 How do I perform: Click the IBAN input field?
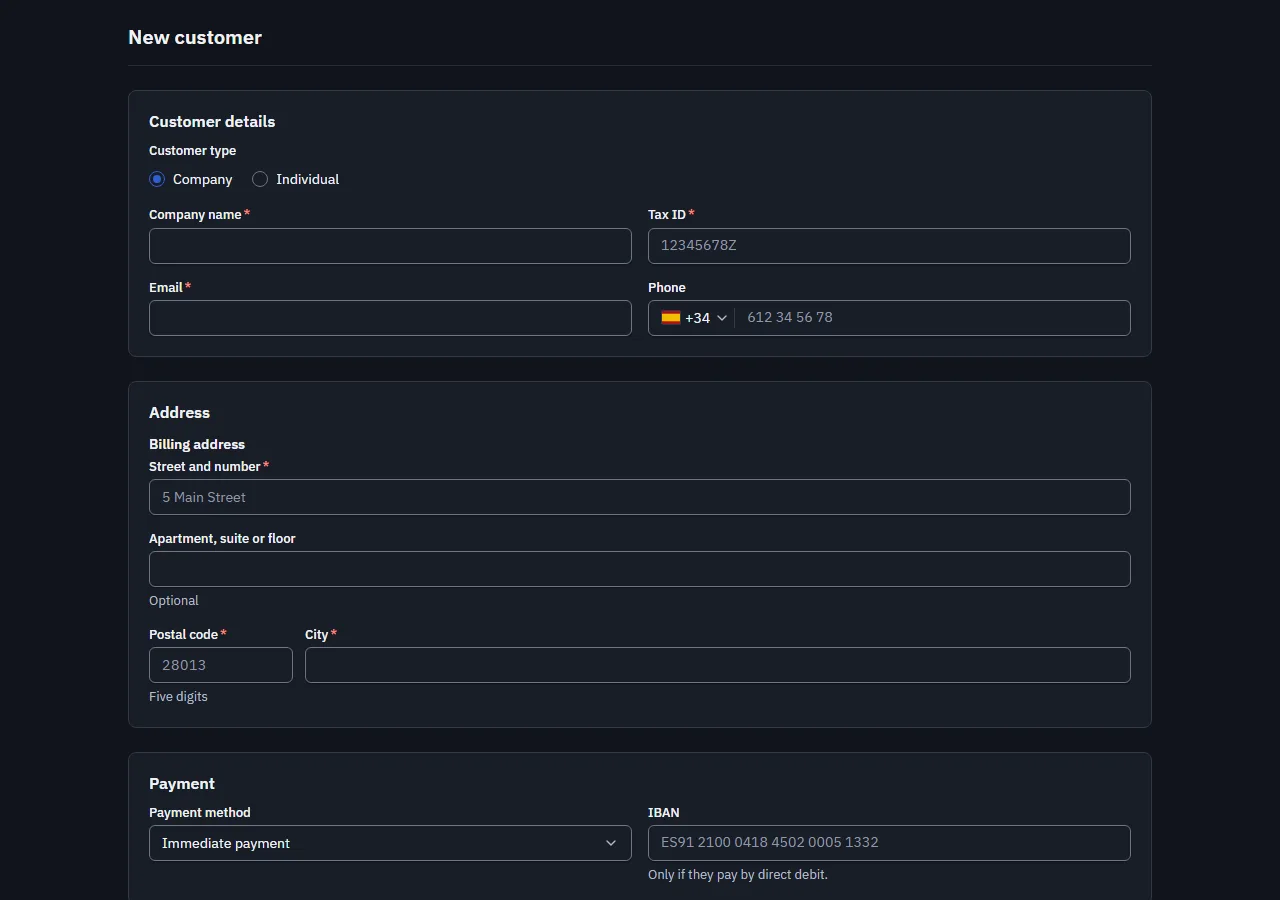coord(889,843)
